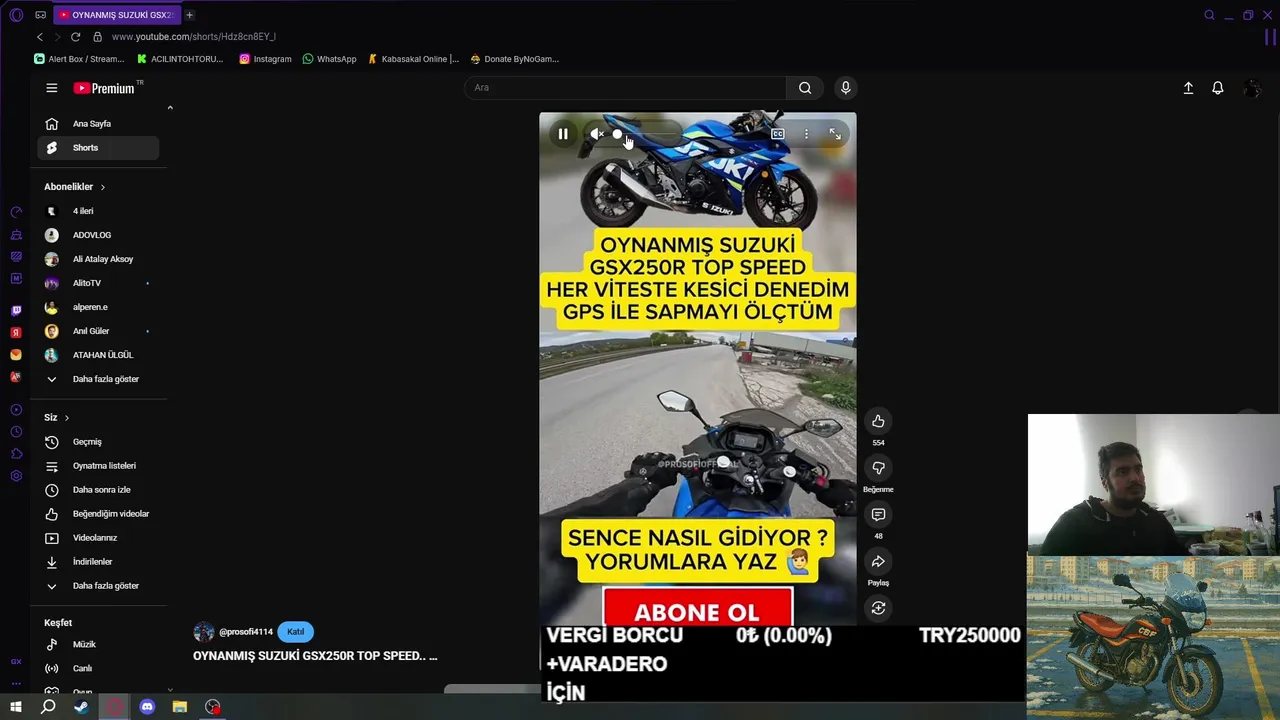Image resolution: width=1280 pixels, height=720 pixels.
Task: Like the Shorts video
Action: coord(878,421)
